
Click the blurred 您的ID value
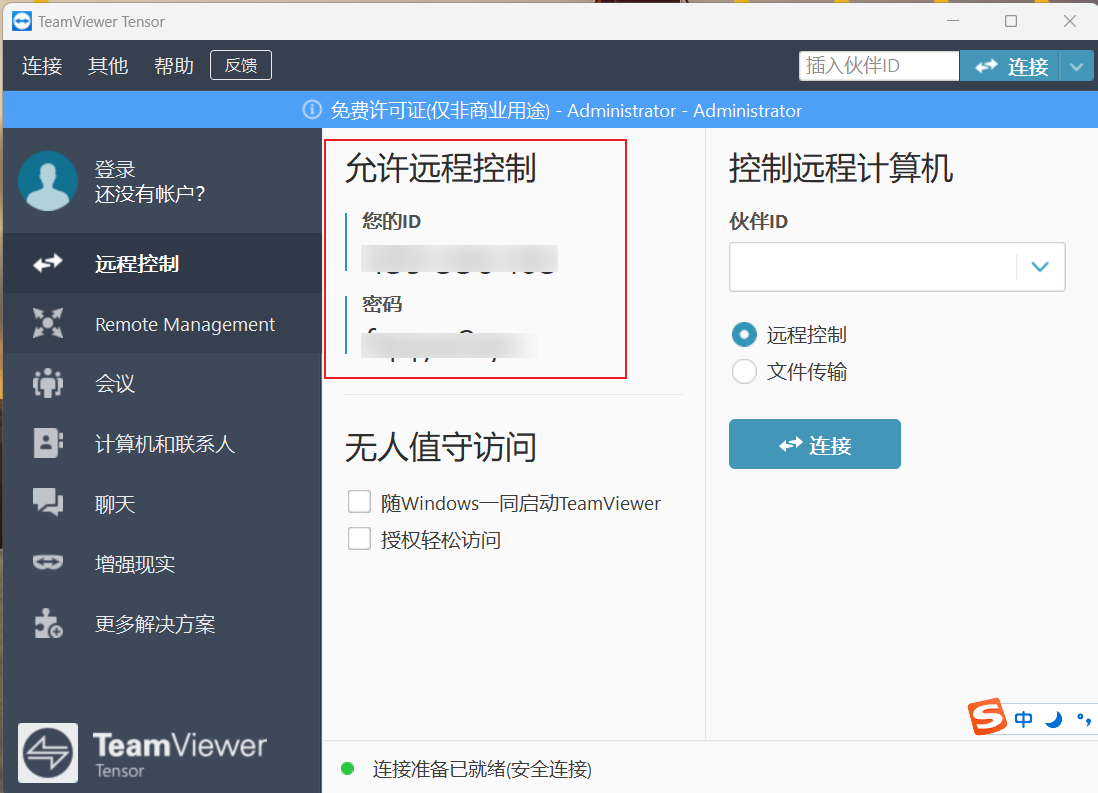tap(459, 258)
